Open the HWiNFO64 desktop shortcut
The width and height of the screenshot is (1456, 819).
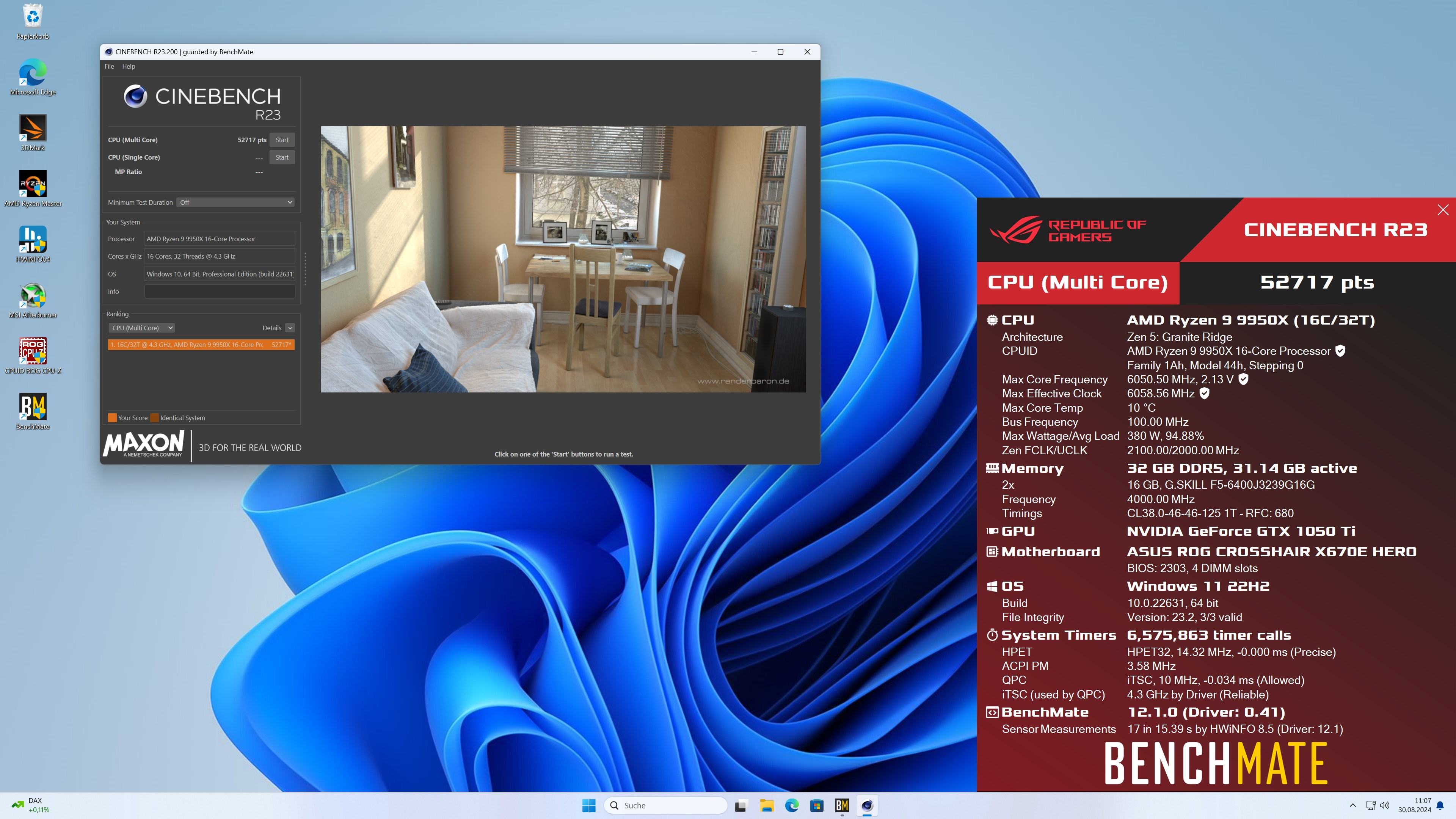pos(33,240)
